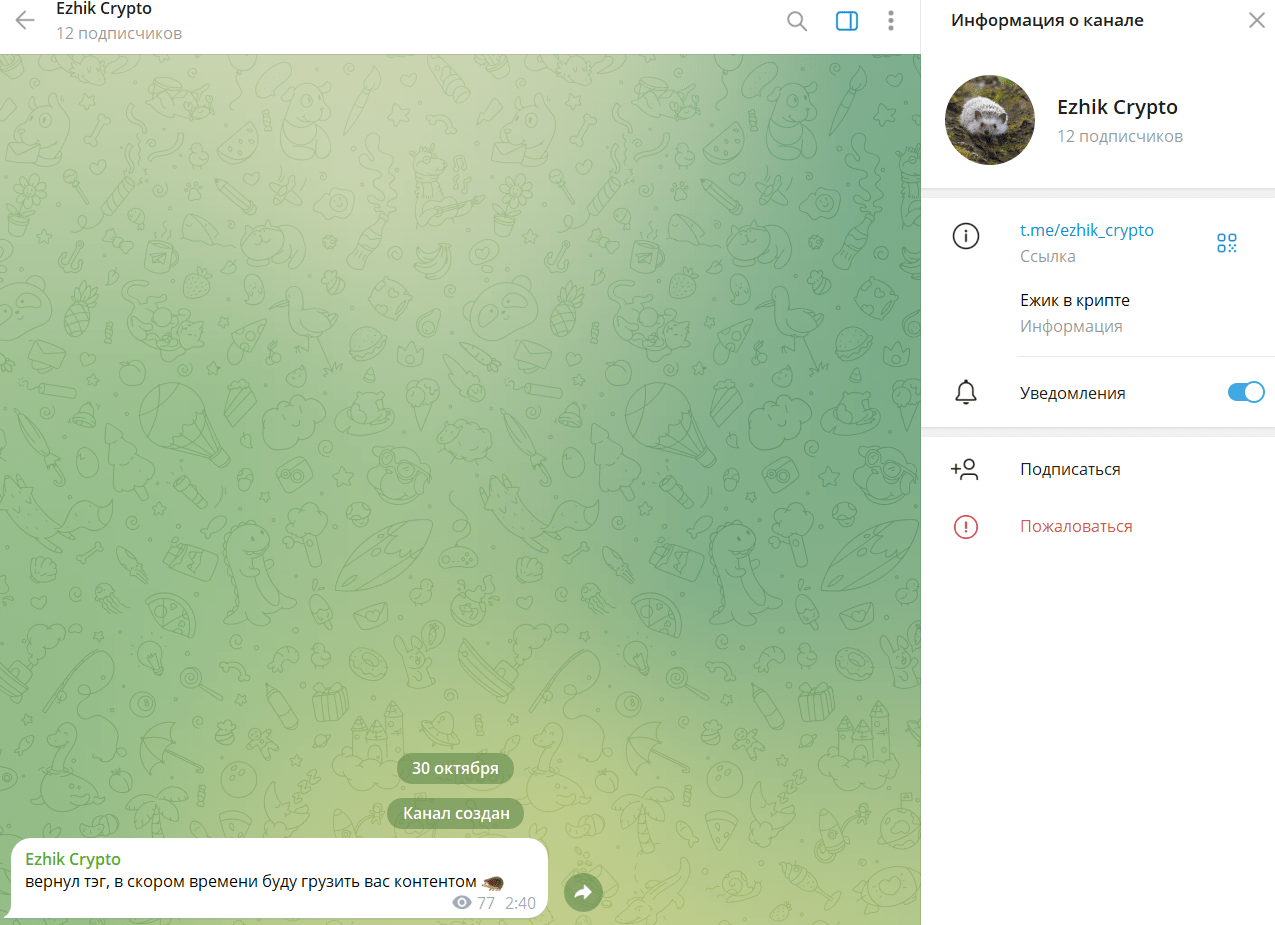Toggle the side info panel icon
The image size is (1275, 925).
pyautogui.click(x=847, y=21)
